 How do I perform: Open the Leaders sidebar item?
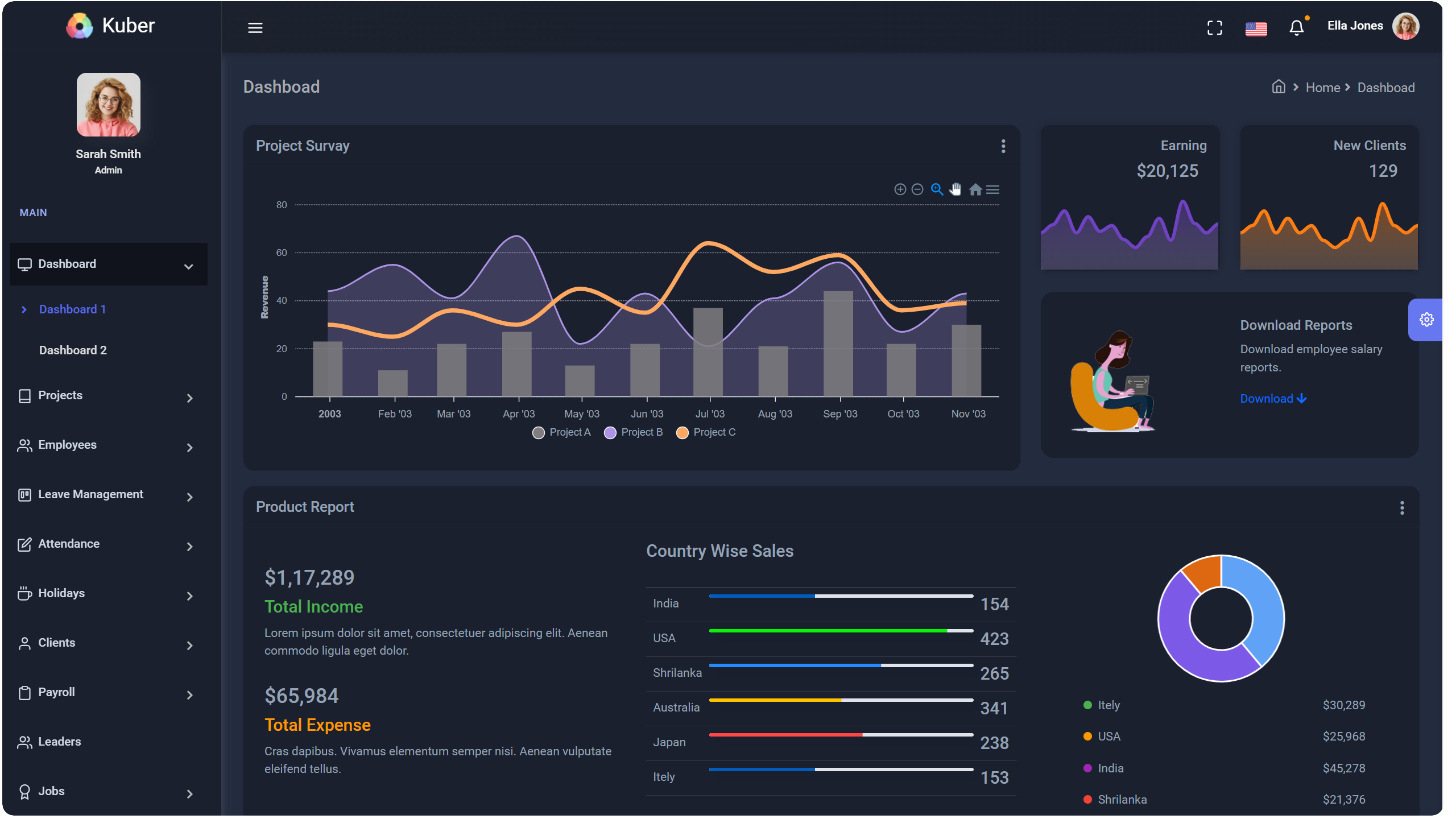click(59, 742)
